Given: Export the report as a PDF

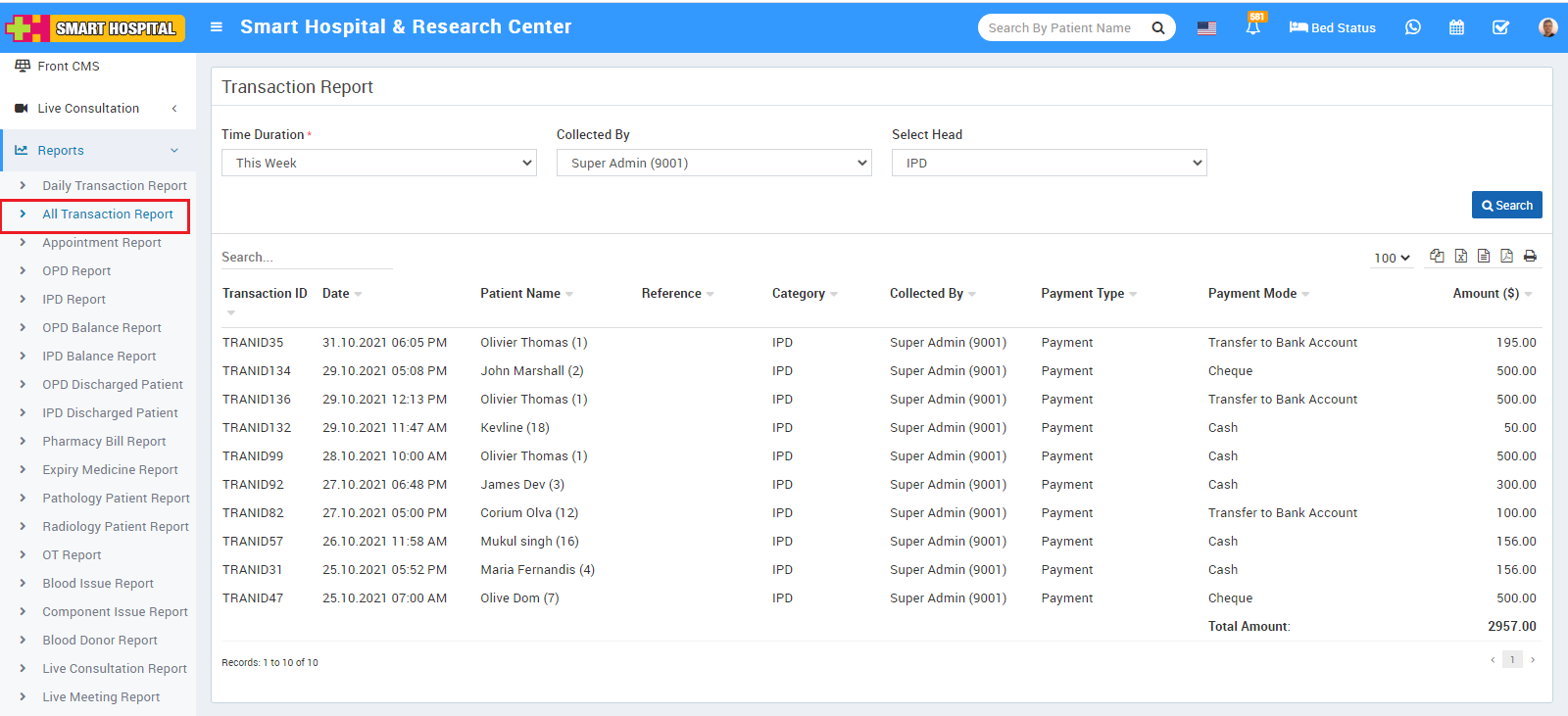Looking at the screenshot, I should (1506, 256).
